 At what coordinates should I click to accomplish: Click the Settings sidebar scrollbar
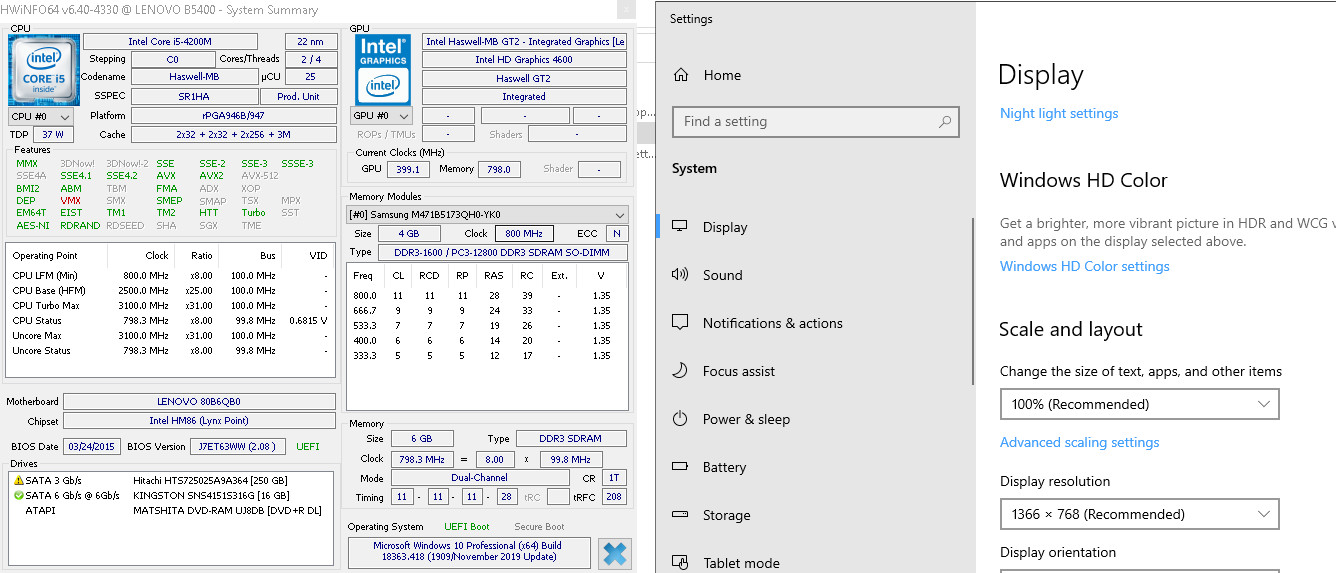pyautogui.click(x=973, y=302)
